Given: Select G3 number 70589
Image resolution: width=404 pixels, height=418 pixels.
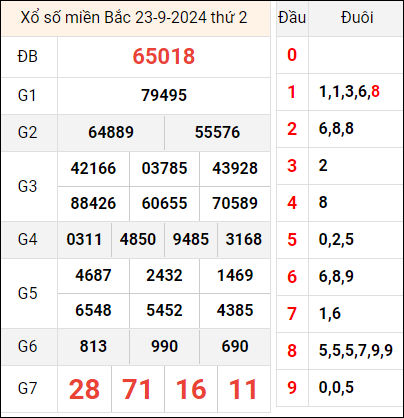Looking at the screenshot, I should [x=235, y=203].
